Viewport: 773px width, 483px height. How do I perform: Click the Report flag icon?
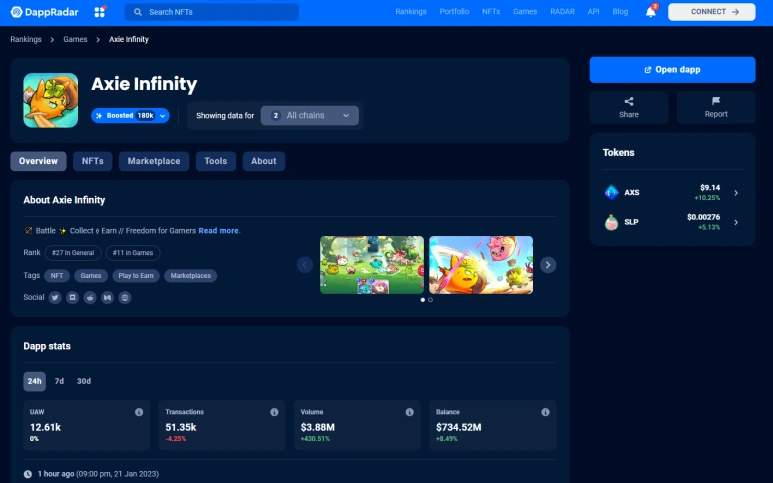716,101
